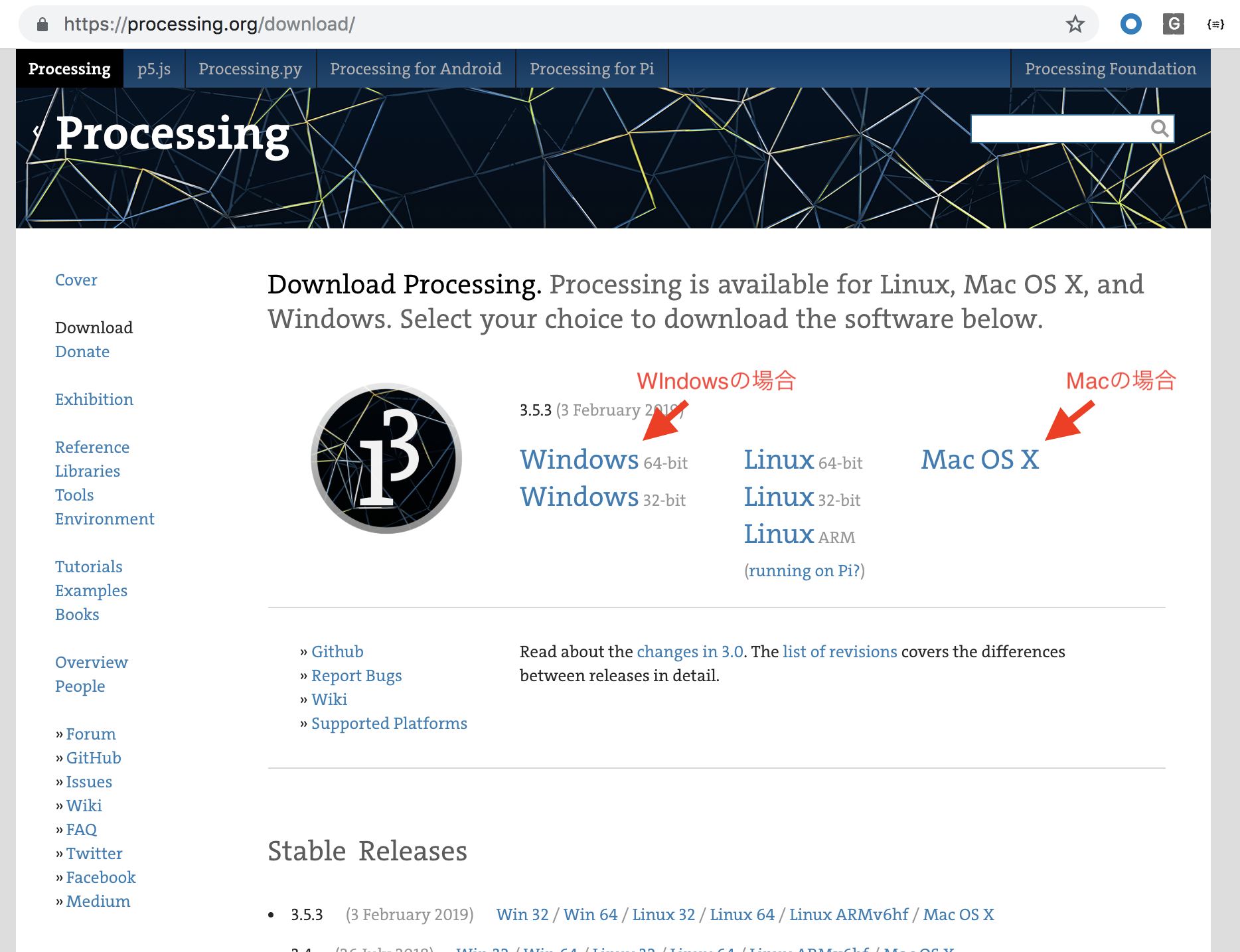Open the Tutorials sidebar link

click(89, 567)
